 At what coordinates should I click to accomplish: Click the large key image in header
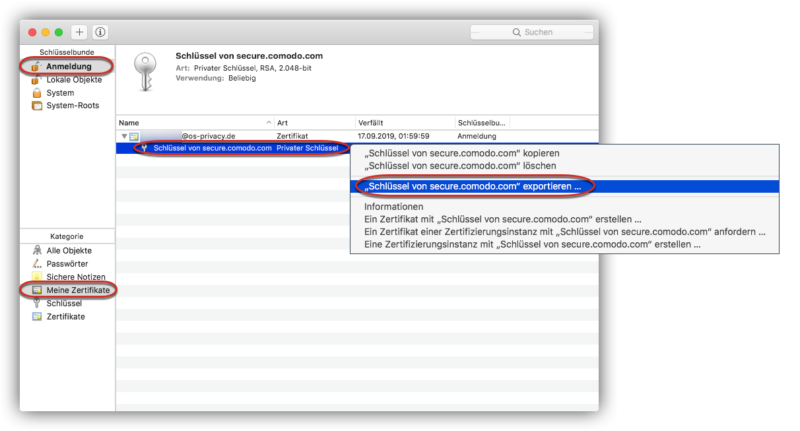tap(145, 72)
